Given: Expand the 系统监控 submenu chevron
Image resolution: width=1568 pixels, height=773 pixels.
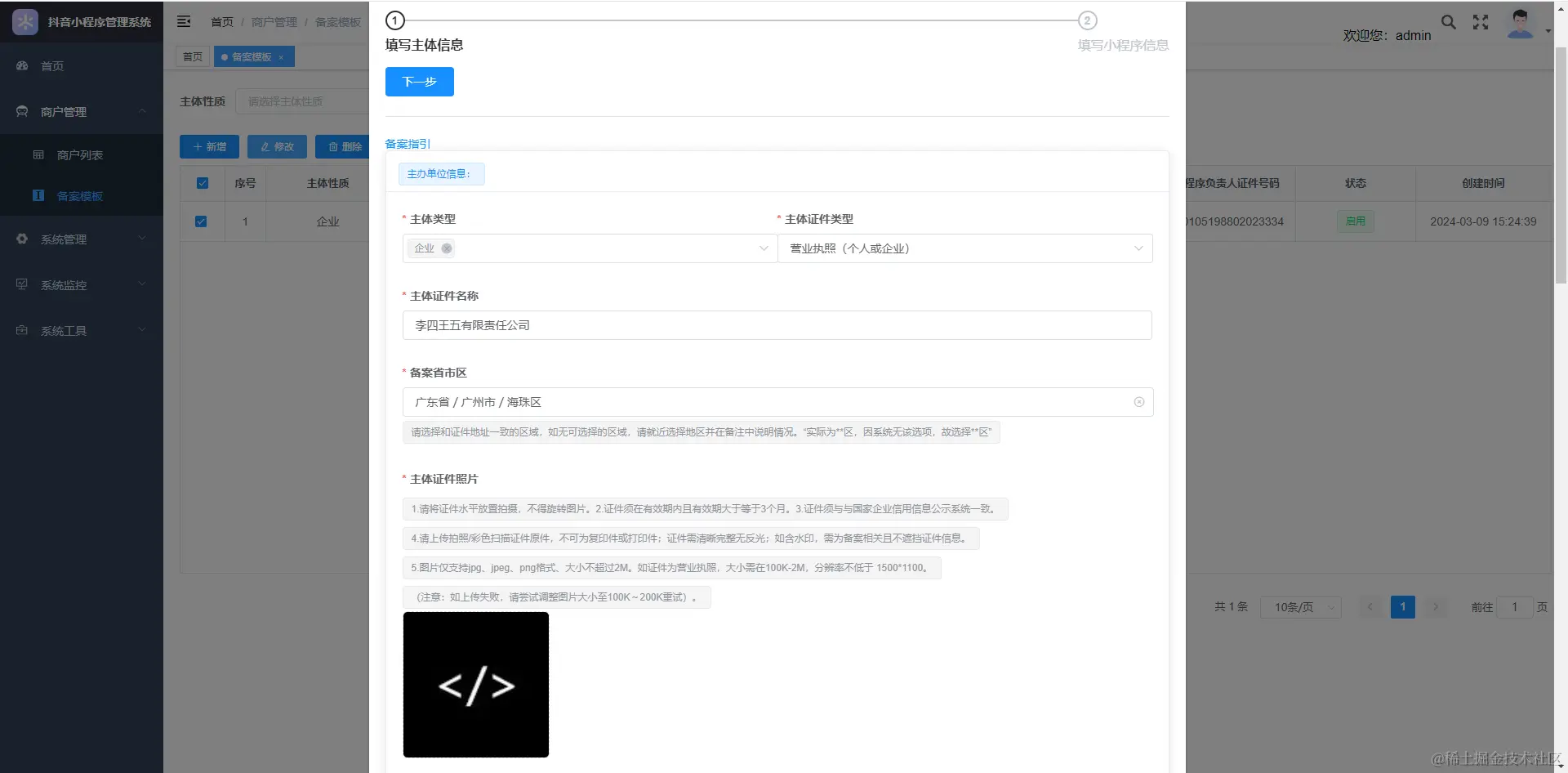Looking at the screenshot, I should [x=142, y=284].
